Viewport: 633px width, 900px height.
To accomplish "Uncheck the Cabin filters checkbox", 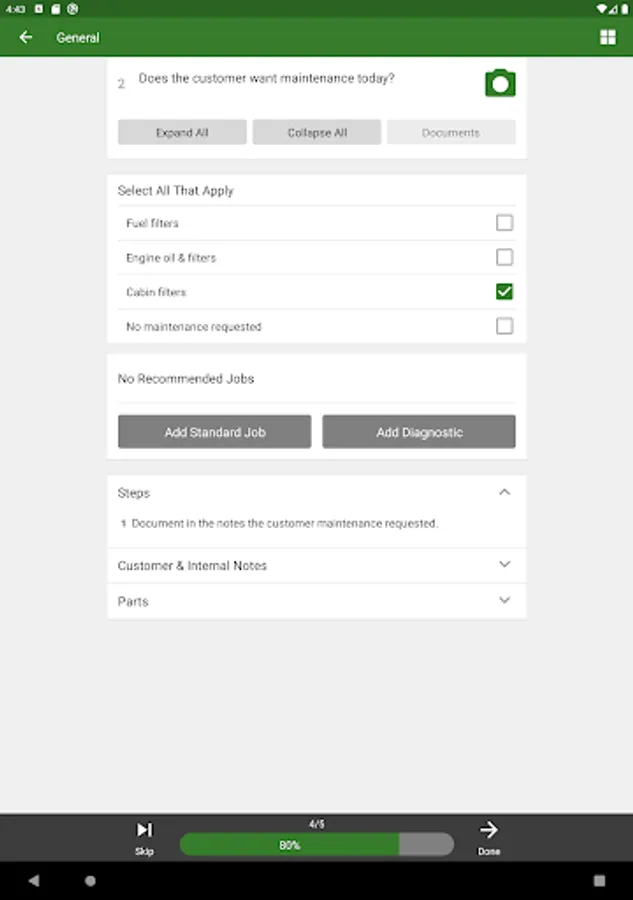I will coord(504,291).
